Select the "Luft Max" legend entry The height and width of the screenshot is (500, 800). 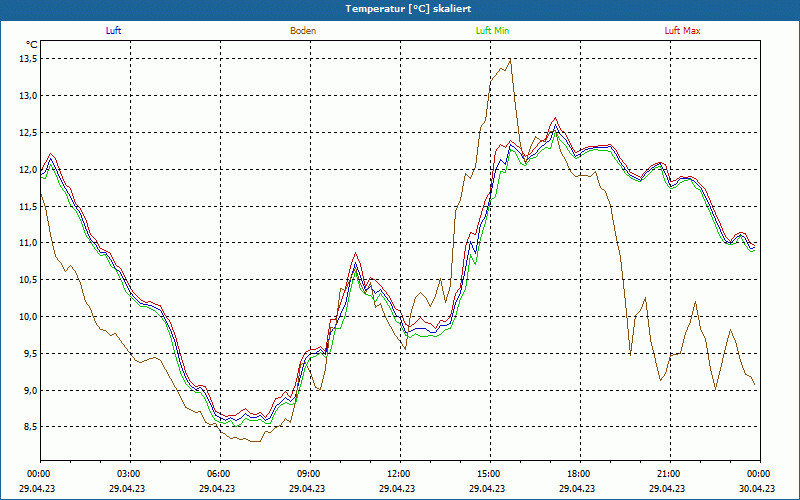pyautogui.click(x=683, y=31)
